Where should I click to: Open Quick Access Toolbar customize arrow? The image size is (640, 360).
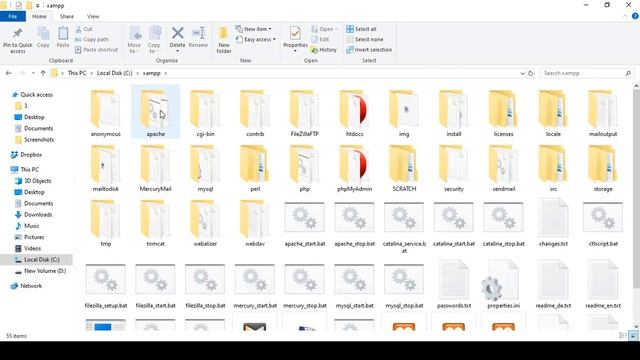click(x=38, y=6)
